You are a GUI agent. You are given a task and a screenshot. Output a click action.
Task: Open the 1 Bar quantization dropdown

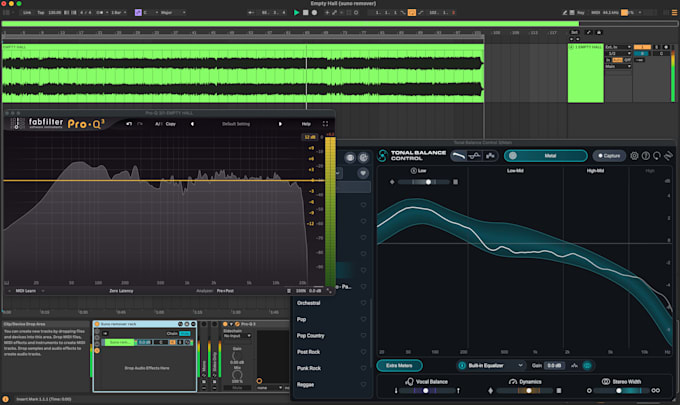click(x=118, y=13)
